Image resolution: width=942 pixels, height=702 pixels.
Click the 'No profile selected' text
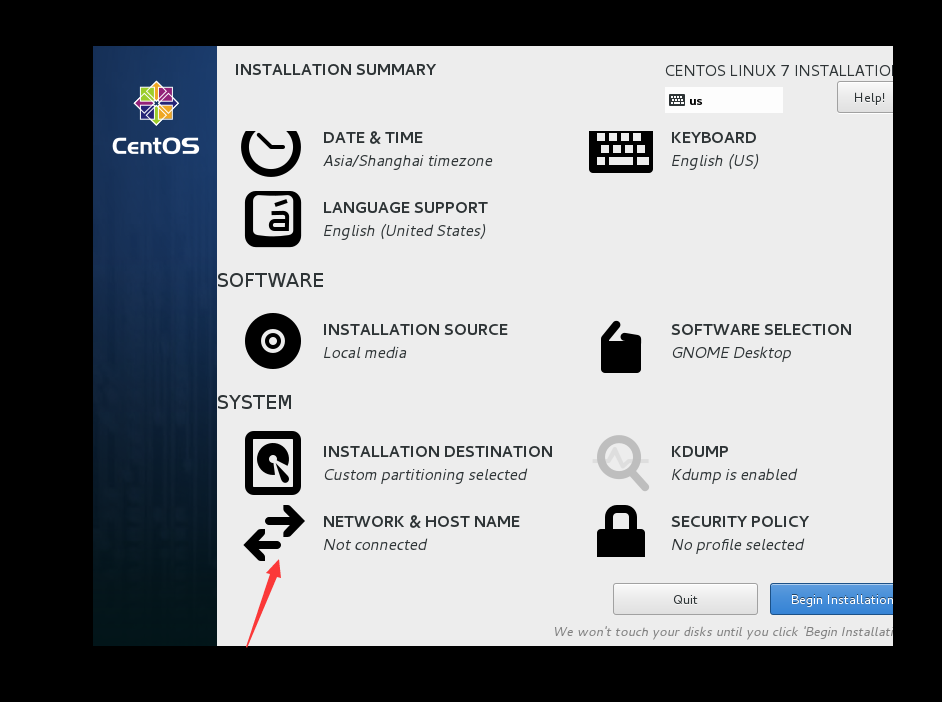click(x=738, y=545)
